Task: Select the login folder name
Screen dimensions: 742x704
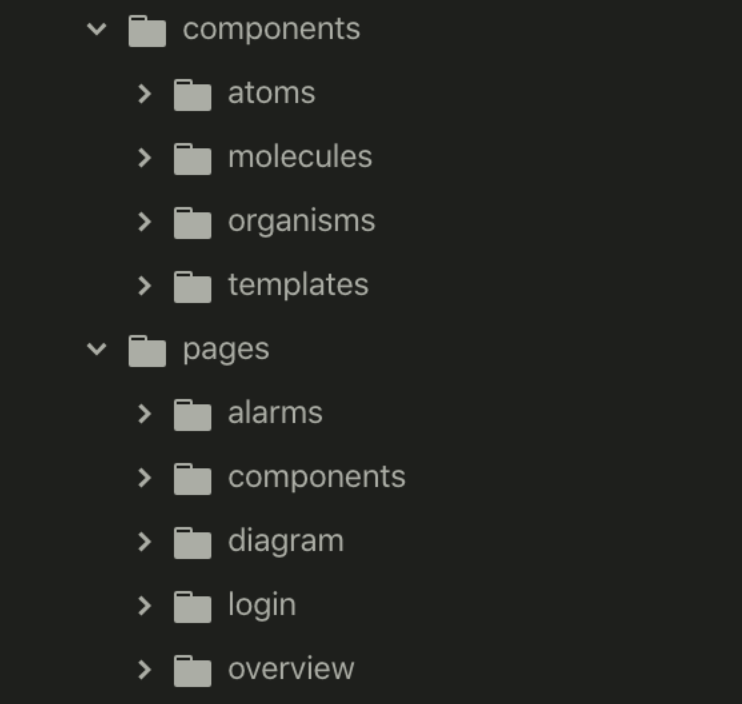Action: tap(261, 605)
